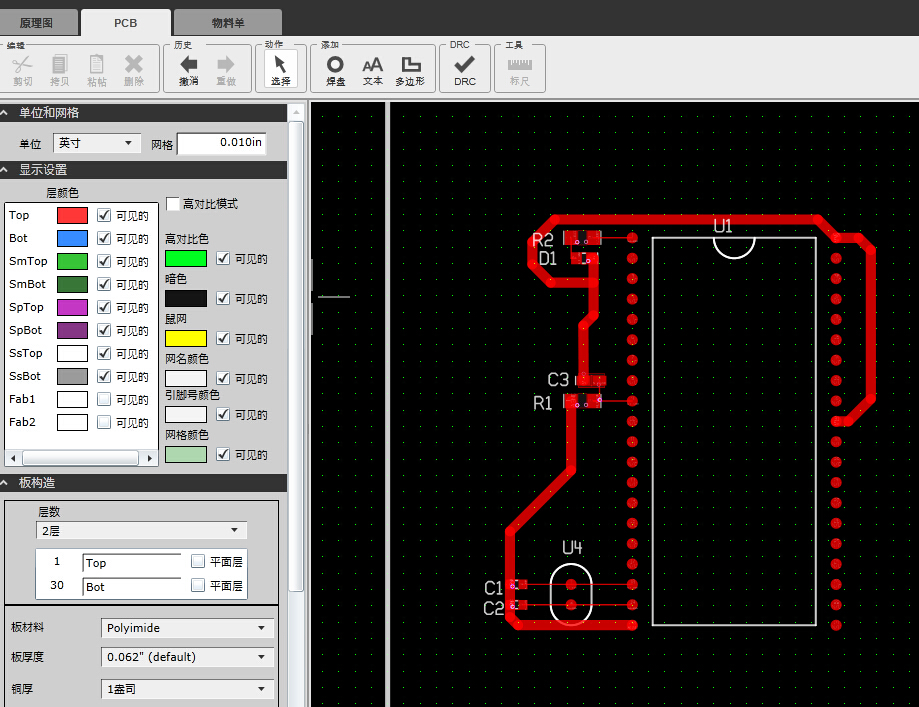The height and width of the screenshot is (707, 919).
Task: Select the R2 resistor label
Action: [542, 239]
